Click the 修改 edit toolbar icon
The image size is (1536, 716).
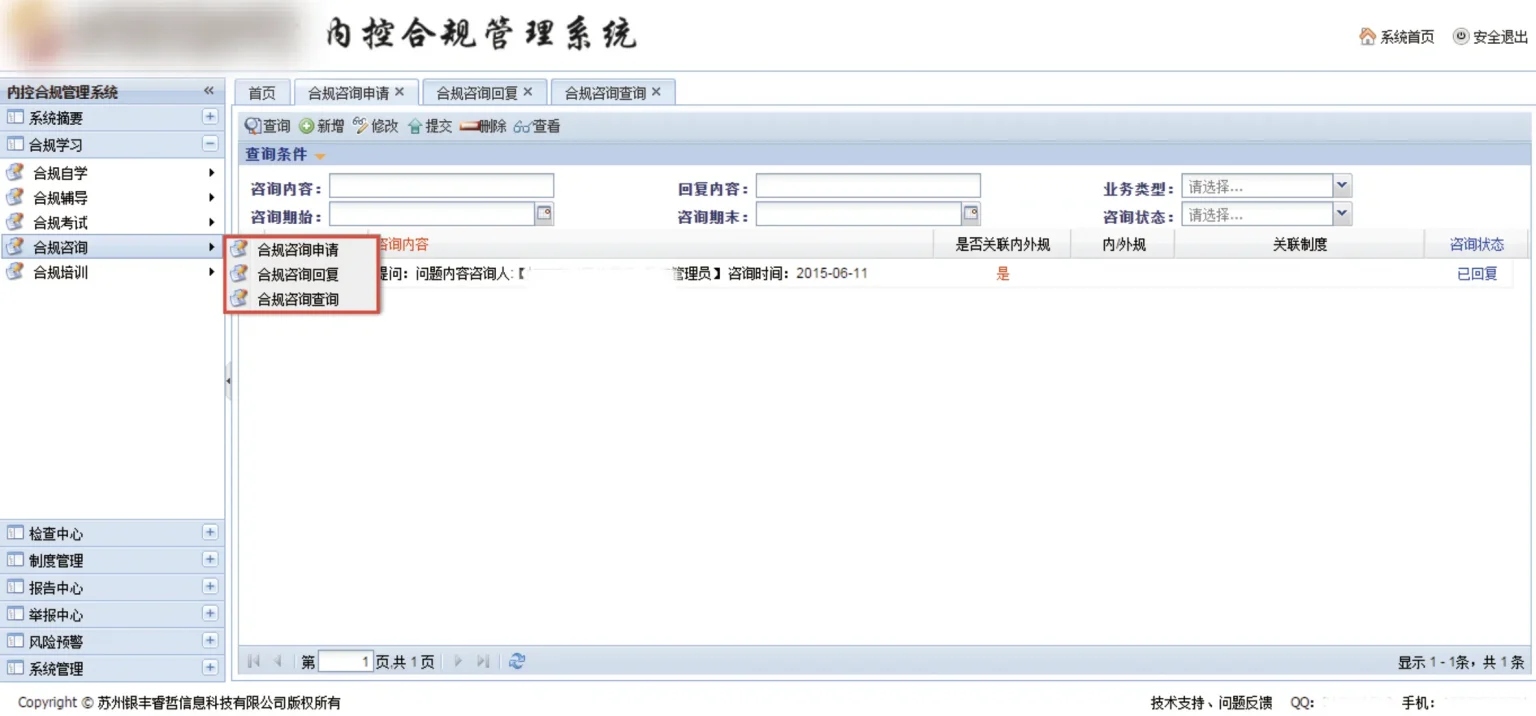pyautogui.click(x=361, y=126)
